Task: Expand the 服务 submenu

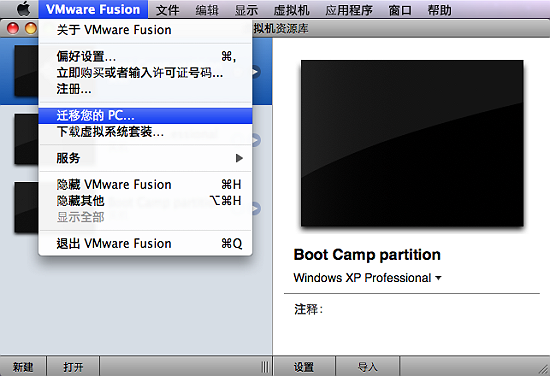Action: (x=145, y=158)
